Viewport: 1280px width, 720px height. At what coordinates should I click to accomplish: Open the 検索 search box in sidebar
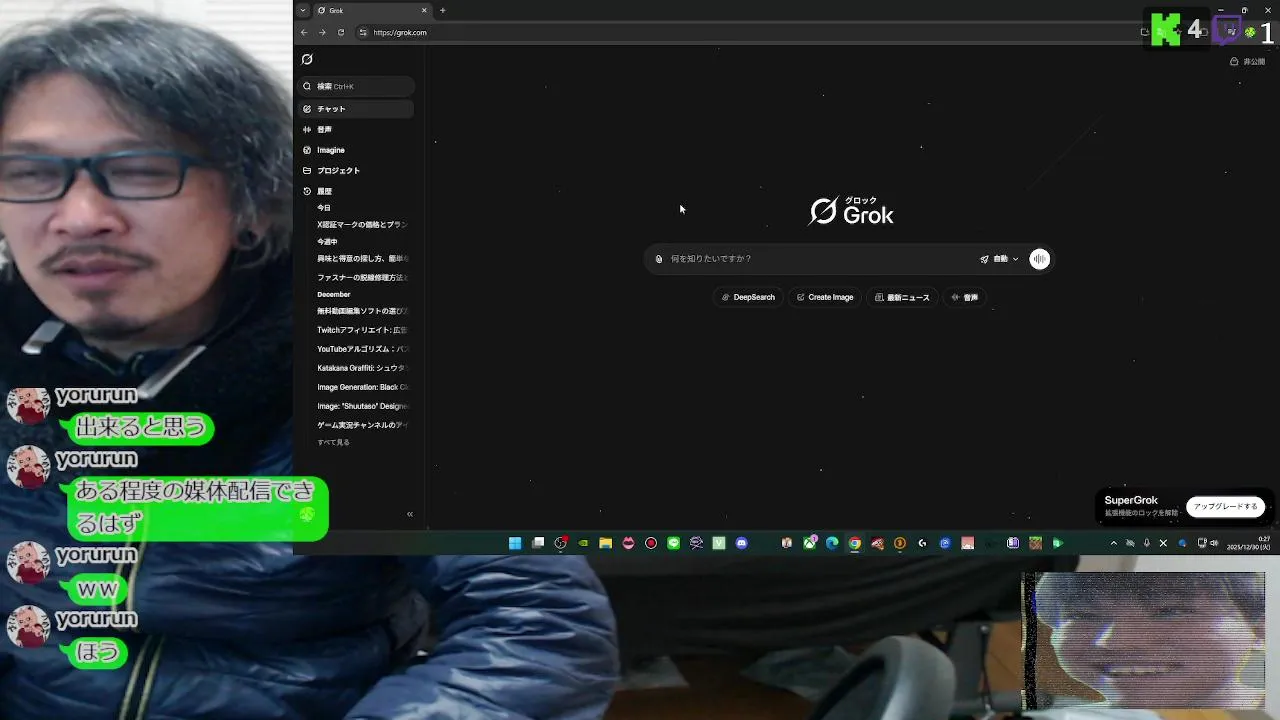tap(357, 86)
